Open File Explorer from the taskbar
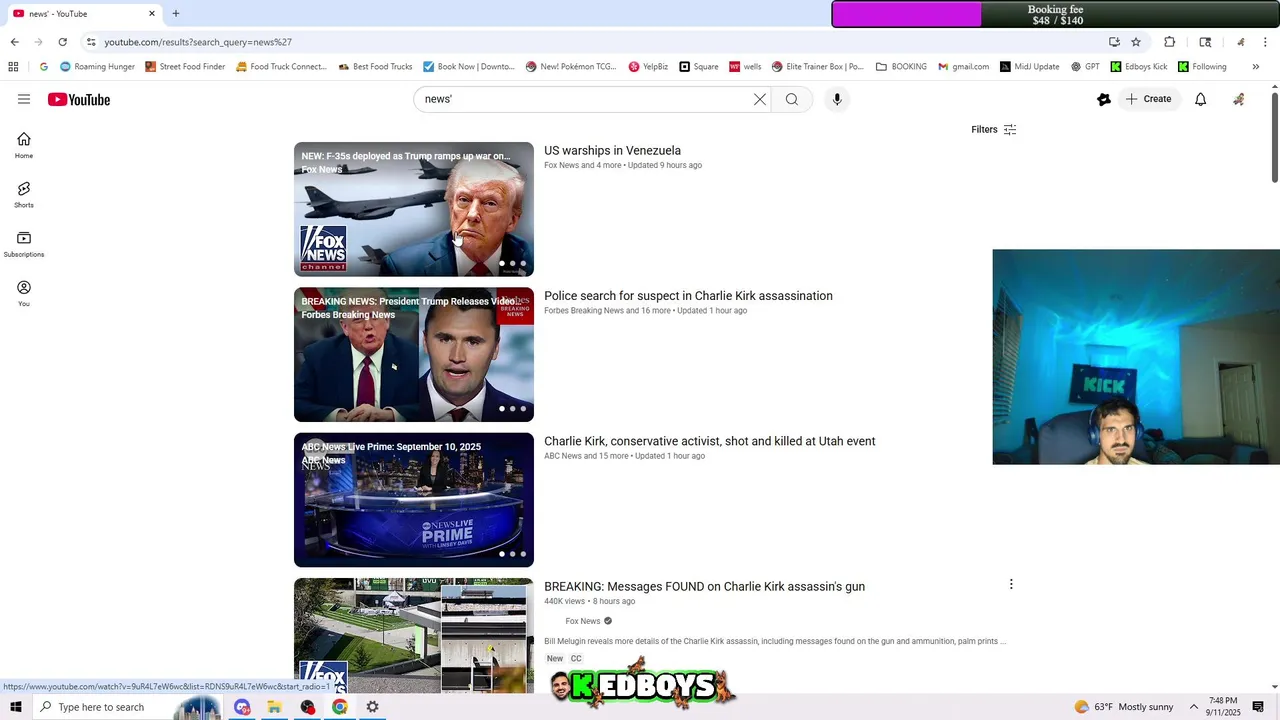Screen dimensions: 1280x720 pyautogui.click(x=274, y=707)
